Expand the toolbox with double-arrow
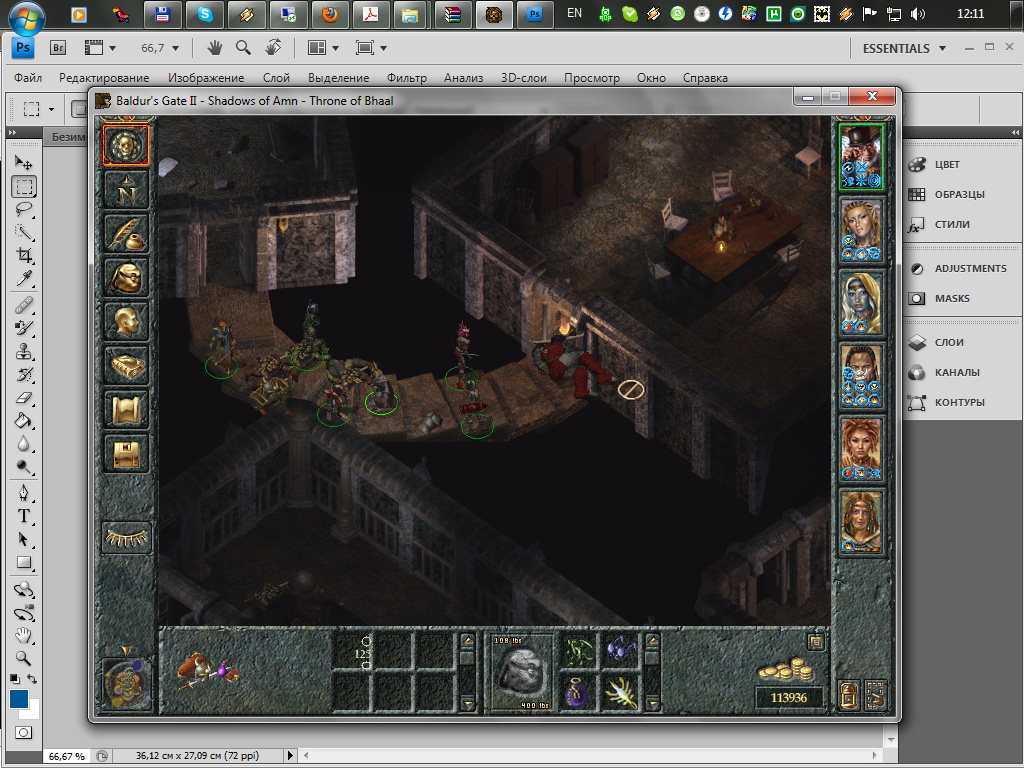This screenshot has width=1024, height=768. coord(12,133)
